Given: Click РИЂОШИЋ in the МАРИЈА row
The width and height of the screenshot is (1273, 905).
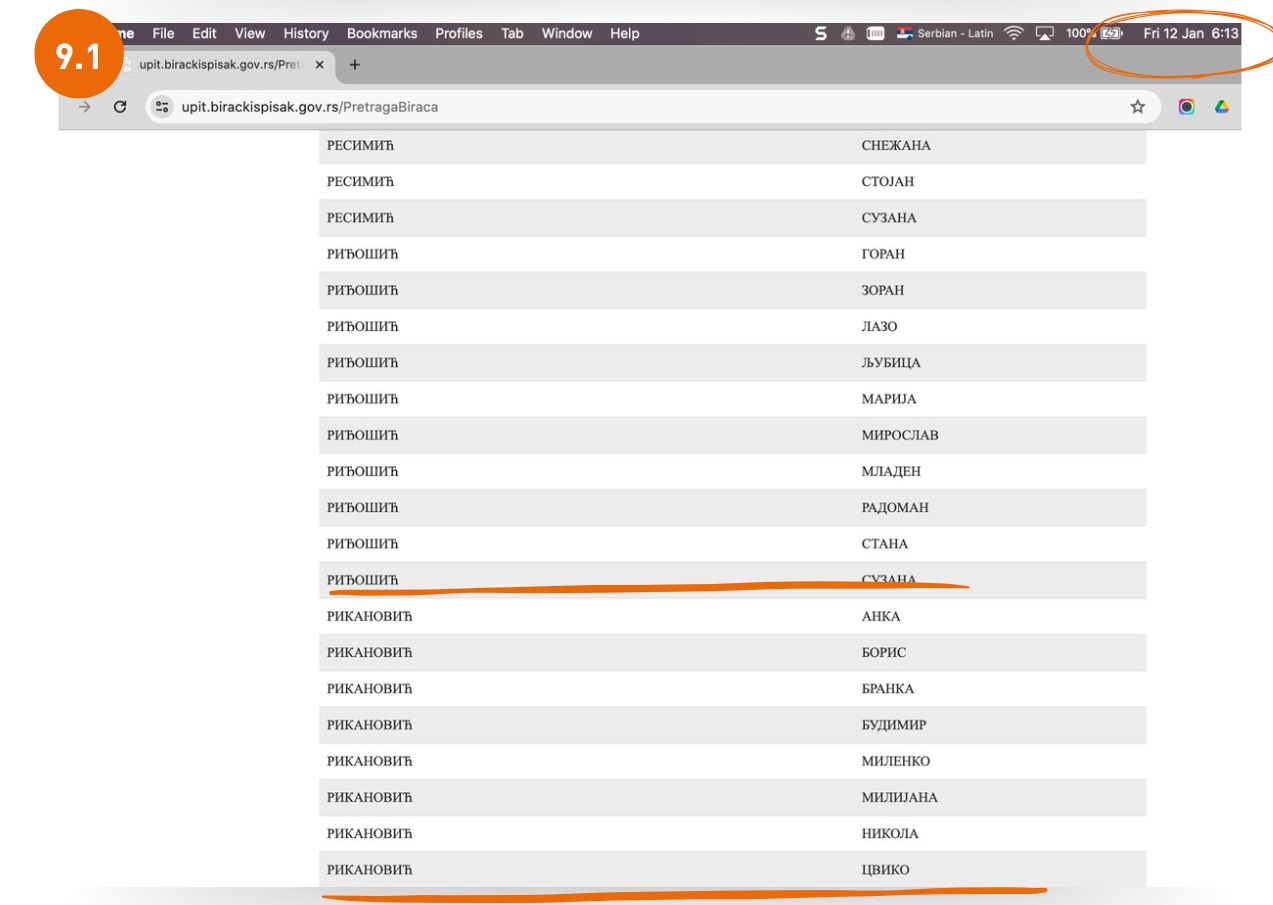Looking at the screenshot, I should [363, 399].
